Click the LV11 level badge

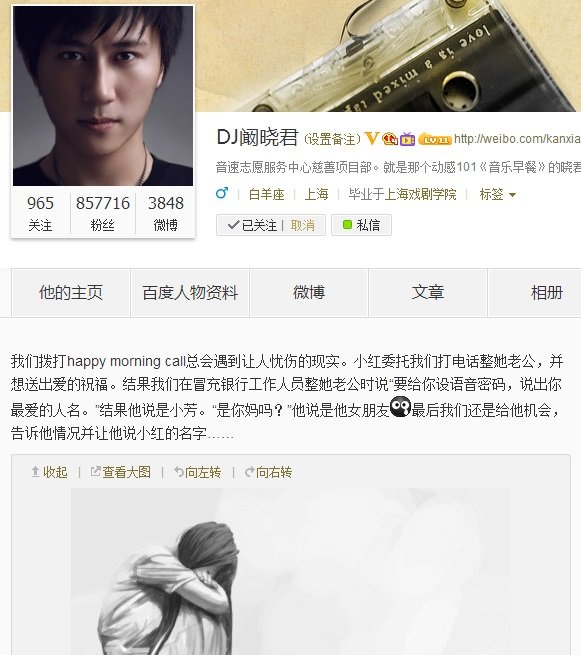point(435,139)
